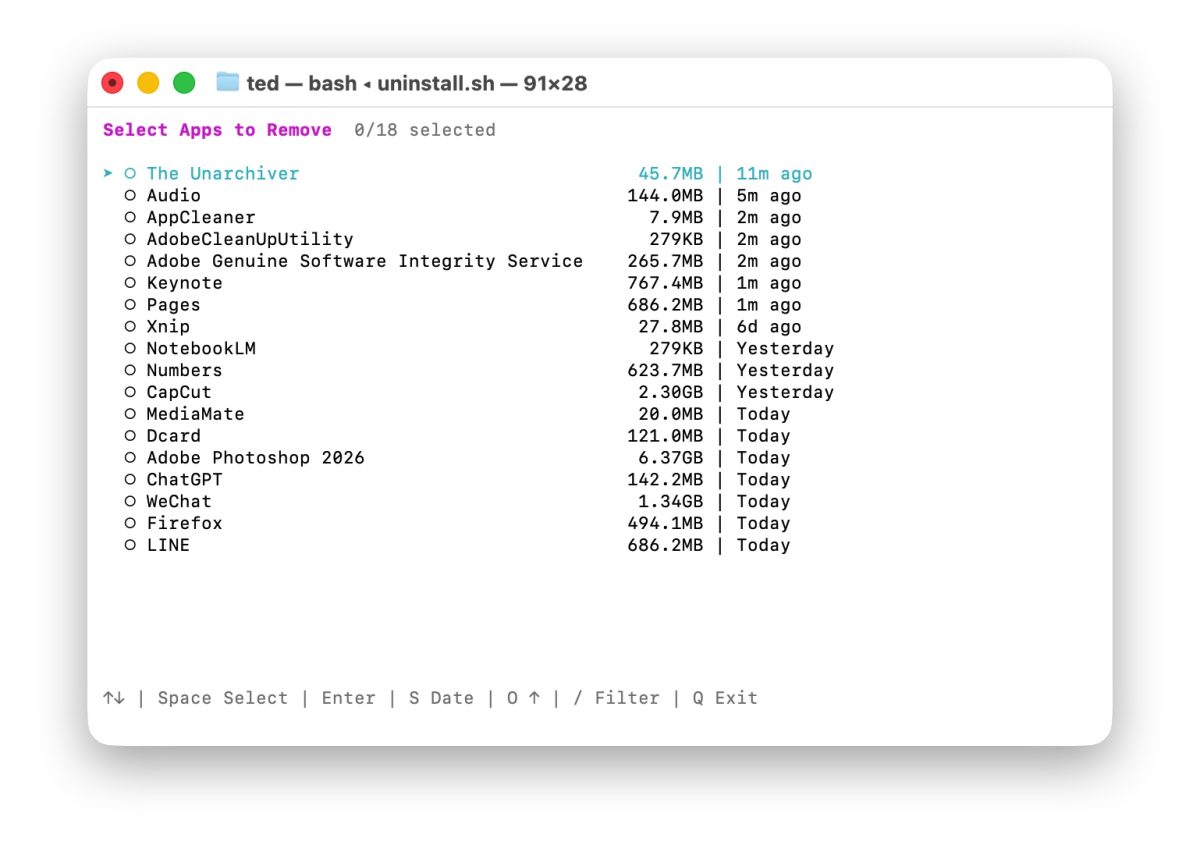
Task: Click the 'Space Select' hint in footer
Action: 222,698
